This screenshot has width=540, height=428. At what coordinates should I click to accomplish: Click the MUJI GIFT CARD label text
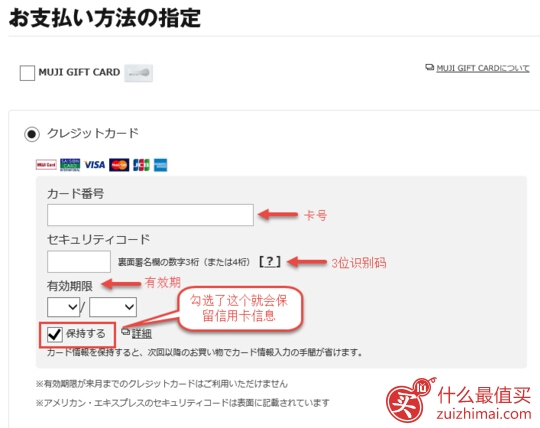coord(79,72)
